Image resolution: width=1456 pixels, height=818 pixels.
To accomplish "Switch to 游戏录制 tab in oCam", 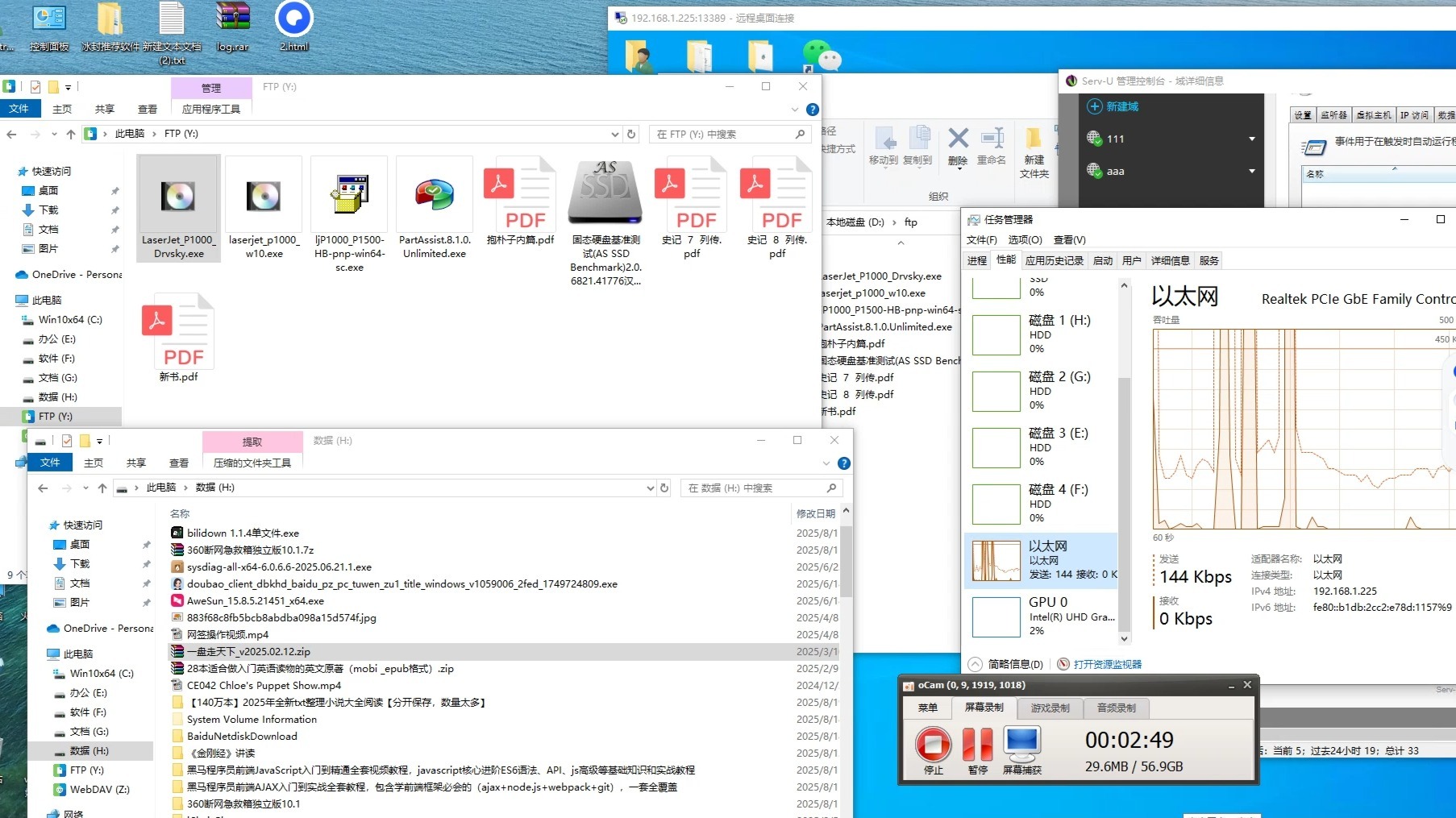I will click(1050, 708).
